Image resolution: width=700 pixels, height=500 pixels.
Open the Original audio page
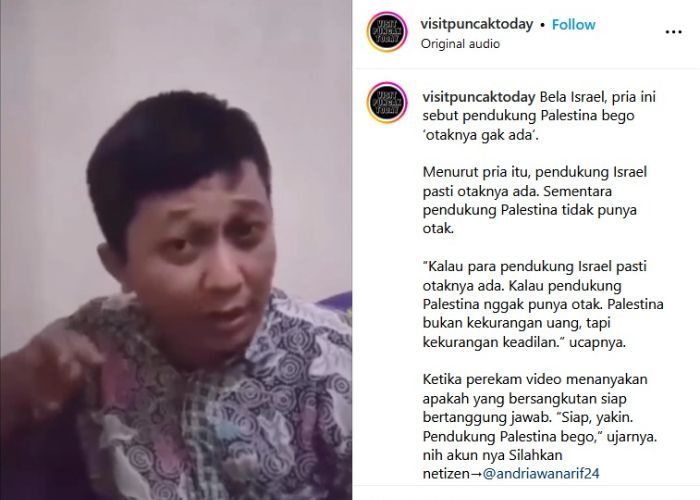click(460, 44)
